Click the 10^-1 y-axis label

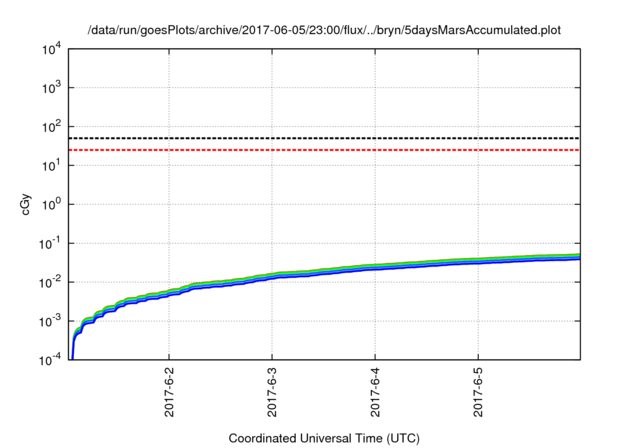[50, 244]
